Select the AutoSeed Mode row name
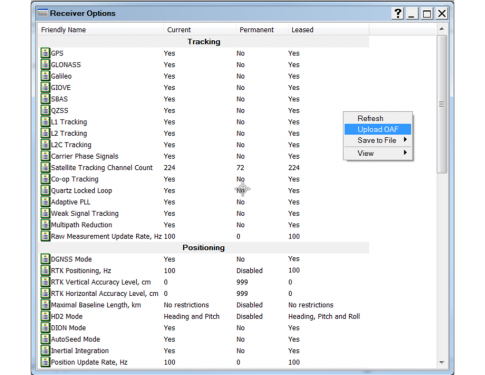485x375 pixels. click(x=75, y=339)
